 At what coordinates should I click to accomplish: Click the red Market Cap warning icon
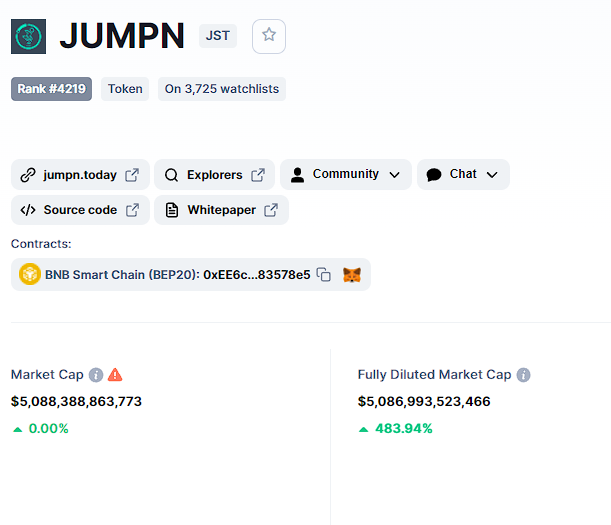click(x=115, y=375)
